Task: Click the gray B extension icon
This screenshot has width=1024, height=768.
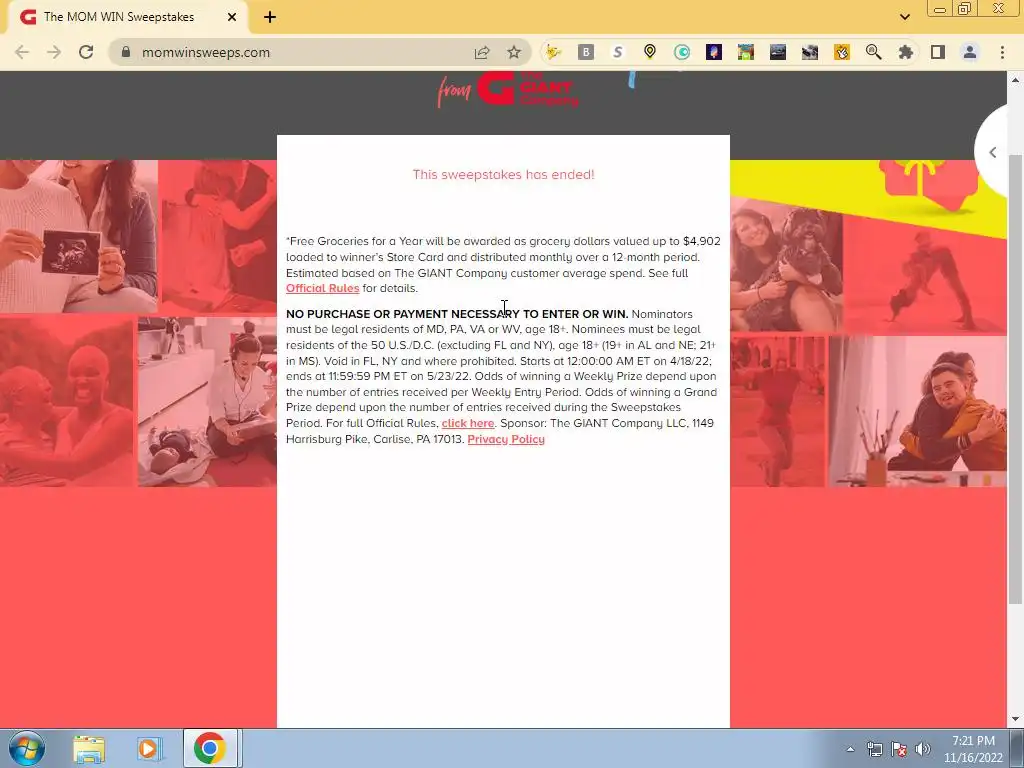Action: [x=586, y=52]
